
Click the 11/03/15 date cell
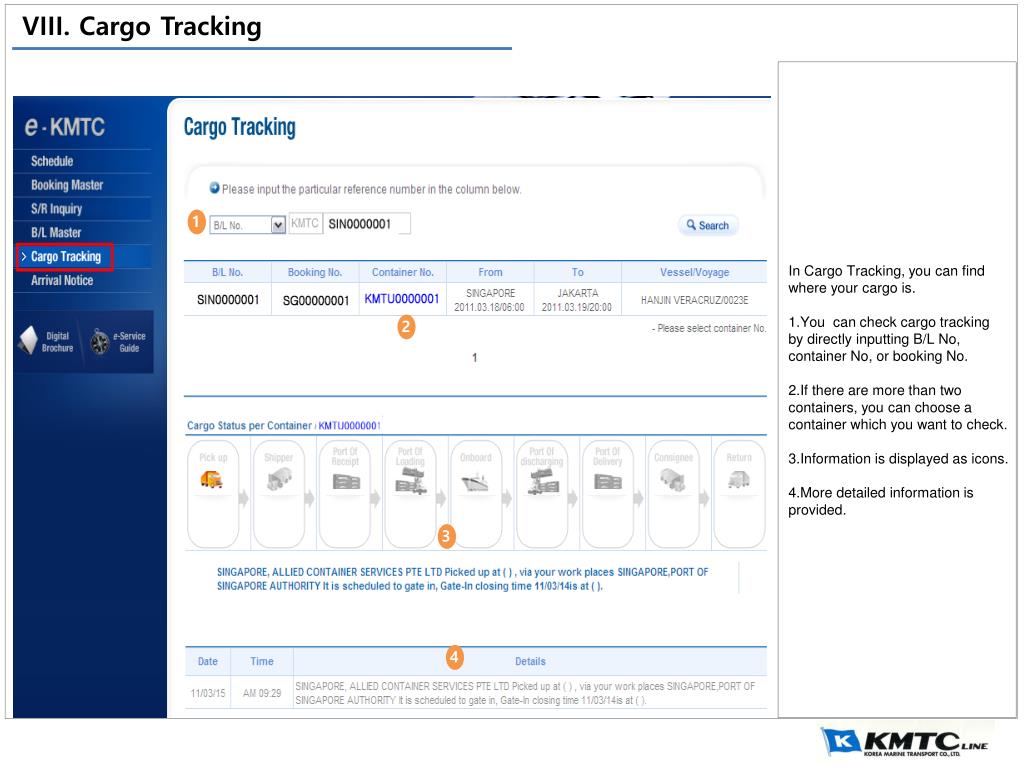point(208,693)
